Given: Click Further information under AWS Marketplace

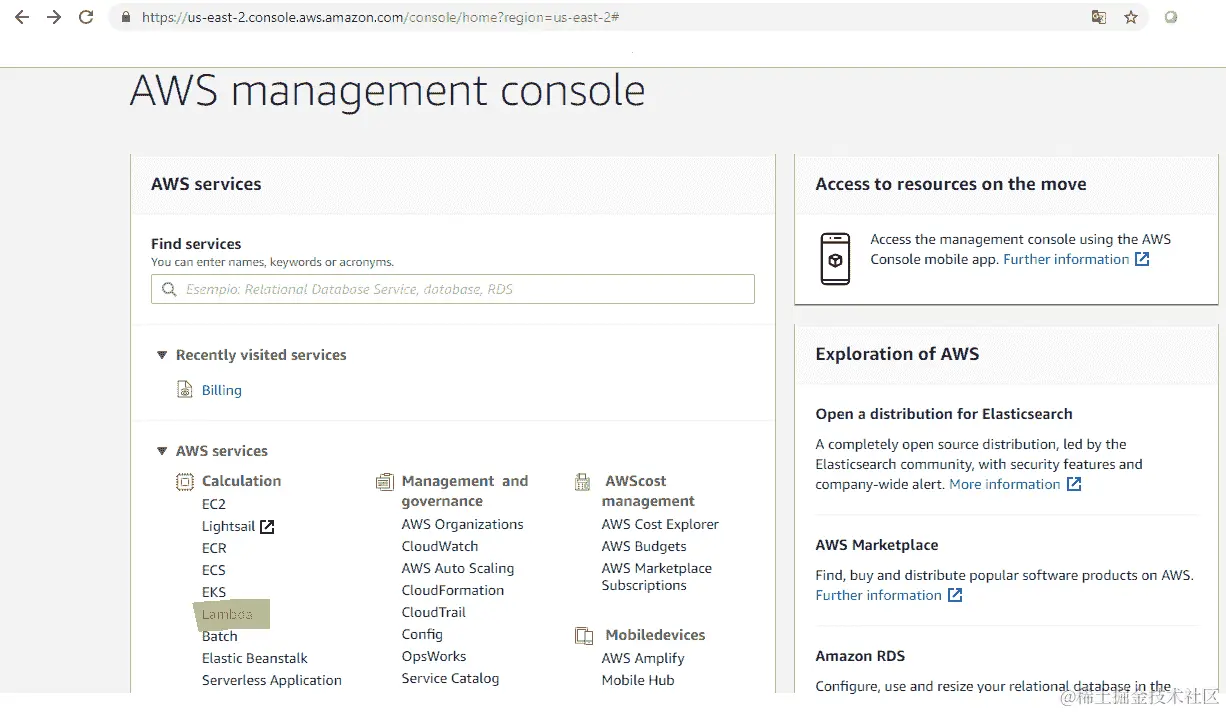Looking at the screenshot, I should [878, 595].
